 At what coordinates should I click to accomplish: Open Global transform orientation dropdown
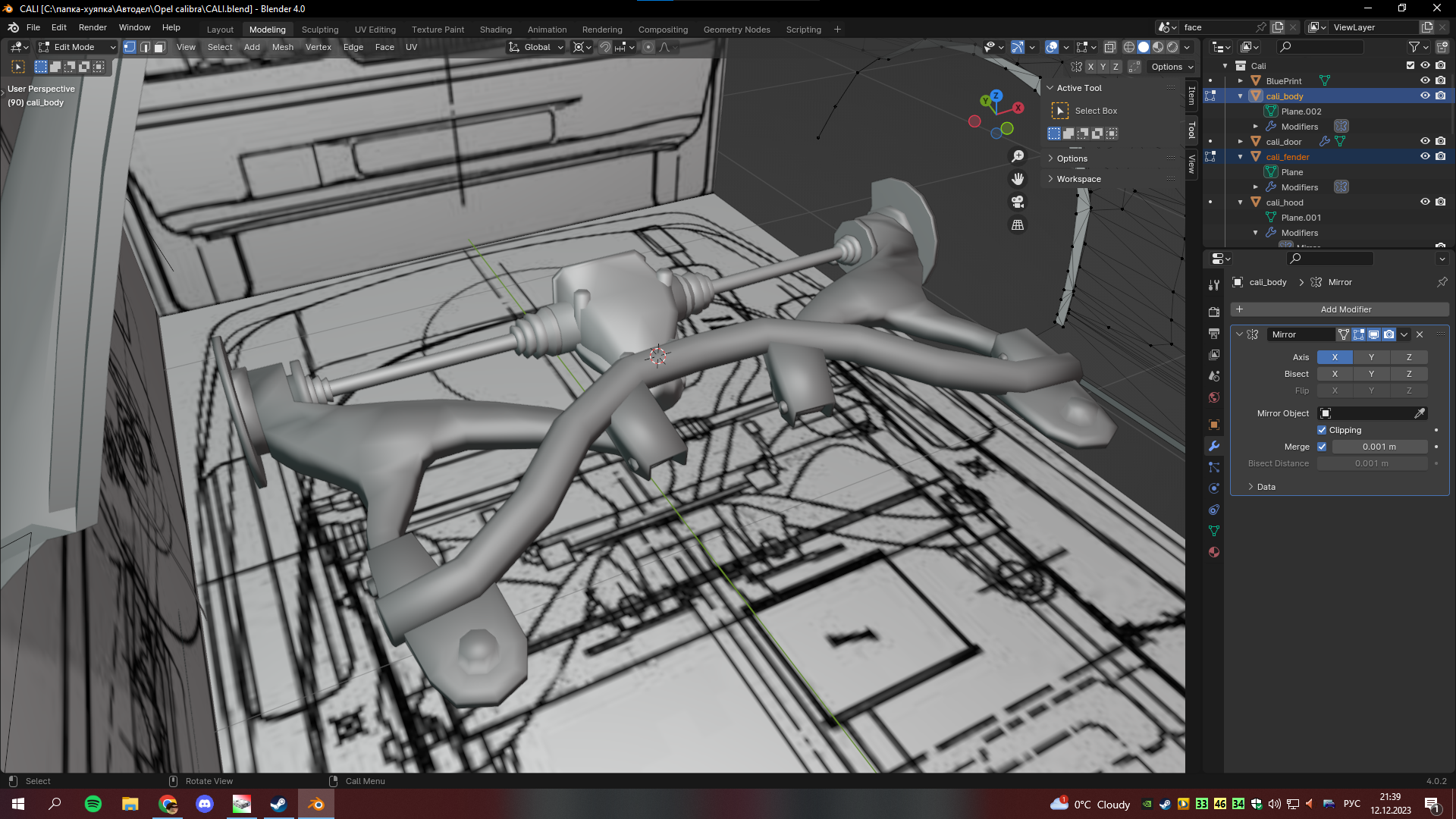pyautogui.click(x=536, y=47)
